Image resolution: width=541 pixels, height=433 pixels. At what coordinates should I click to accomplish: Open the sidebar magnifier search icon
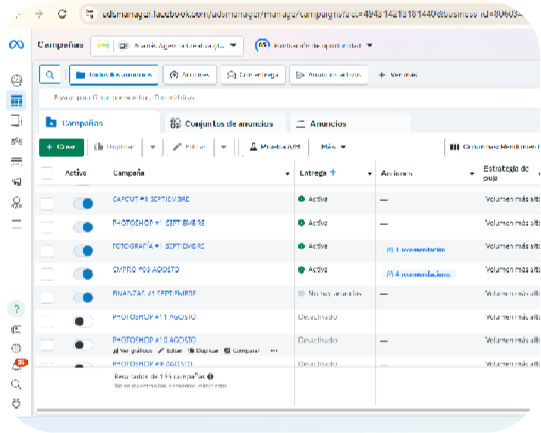coord(16,384)
